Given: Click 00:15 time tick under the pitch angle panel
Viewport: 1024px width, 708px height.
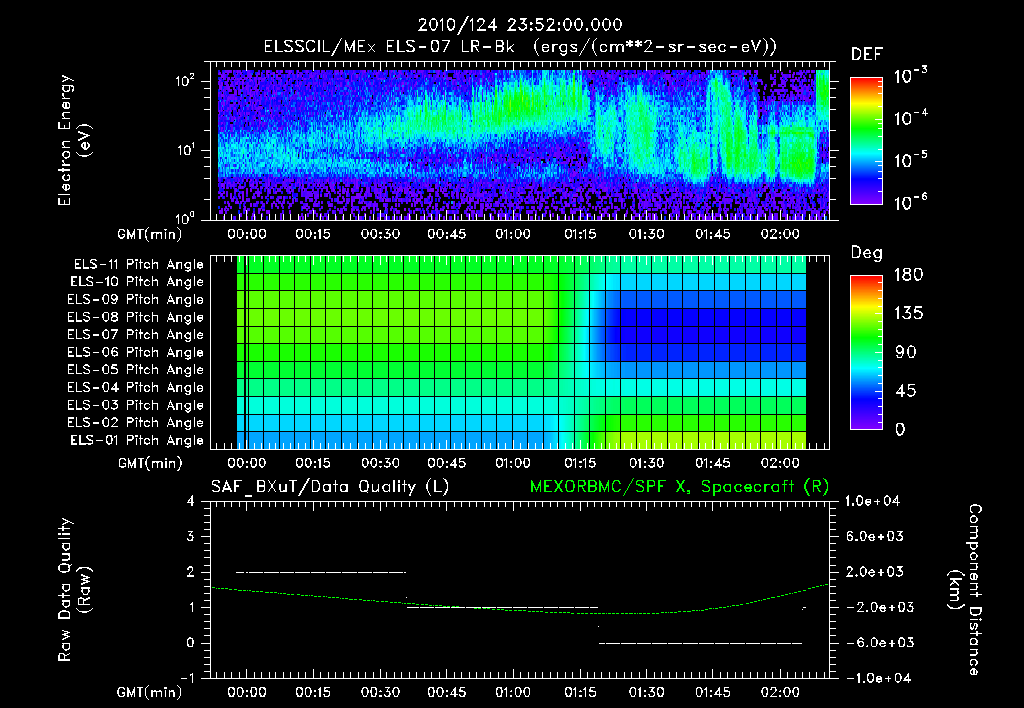Looking at the screenshot, I should coord(313,463).
